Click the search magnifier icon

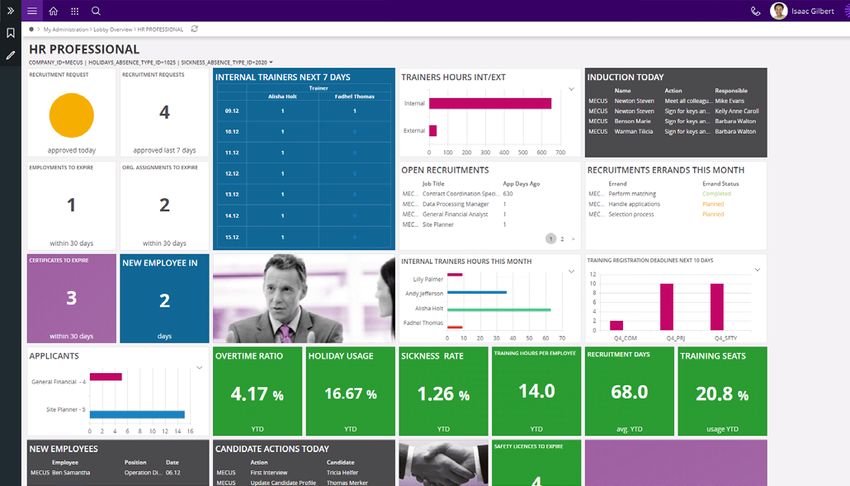click(96, 11)
